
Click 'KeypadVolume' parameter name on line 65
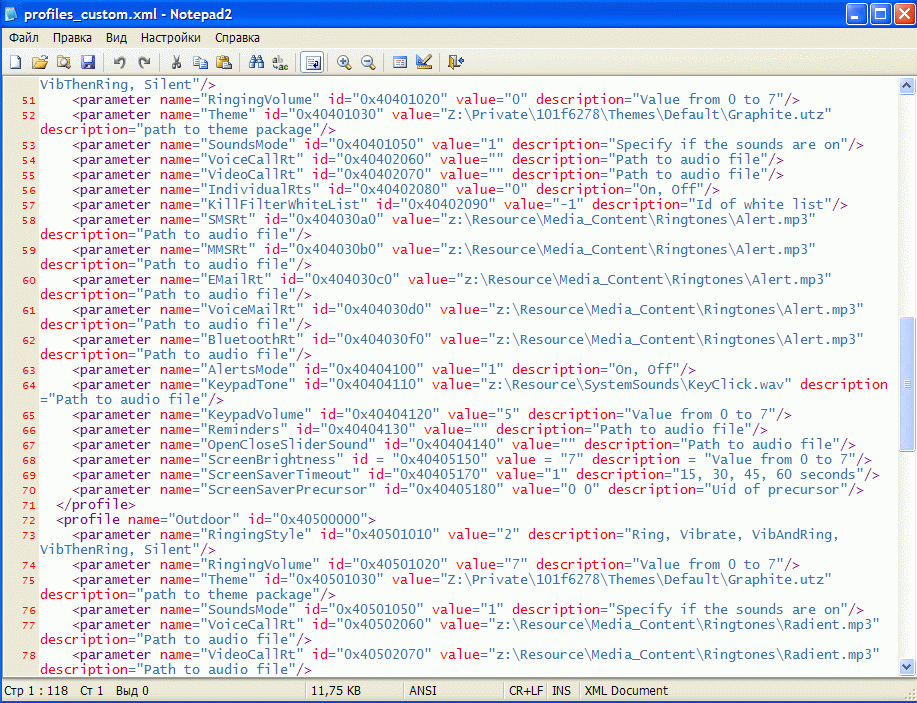(x=256, y=415)
